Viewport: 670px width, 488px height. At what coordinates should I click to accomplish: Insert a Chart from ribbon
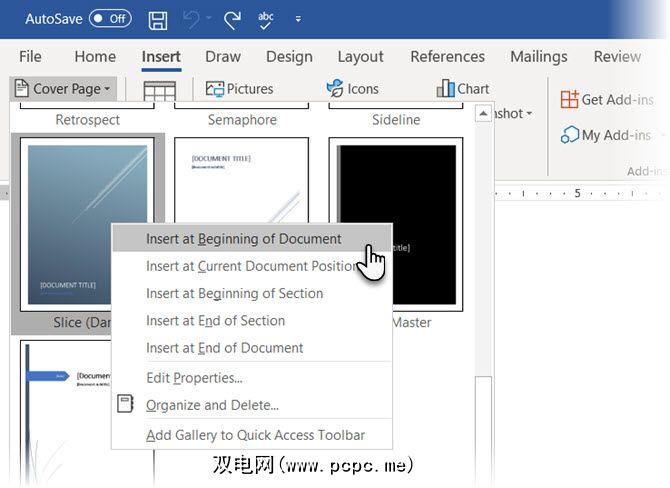(x=463, y=88)
